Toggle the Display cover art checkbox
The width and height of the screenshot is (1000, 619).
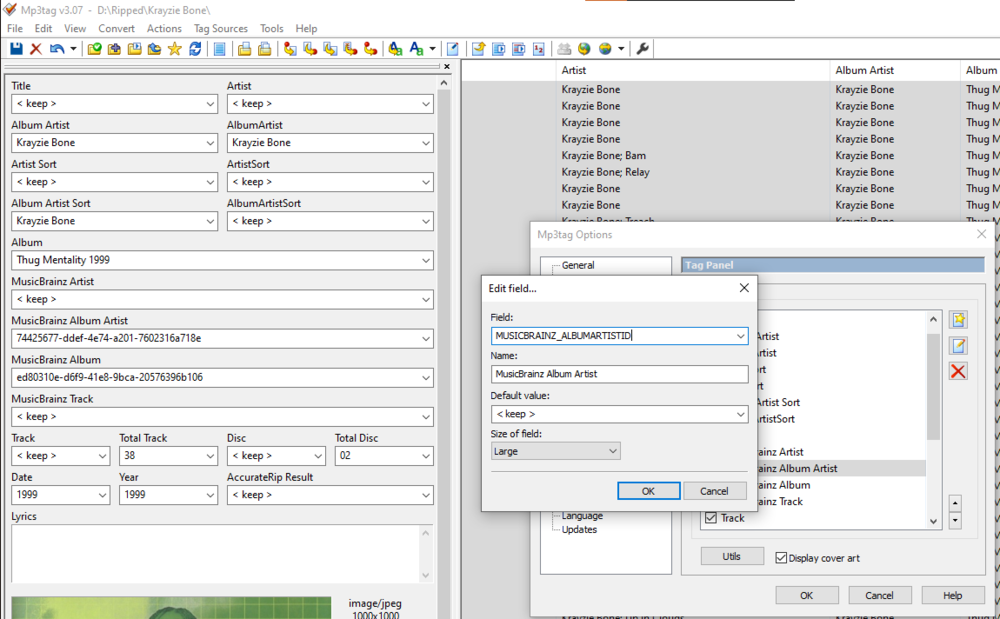[x=782, y=558]
